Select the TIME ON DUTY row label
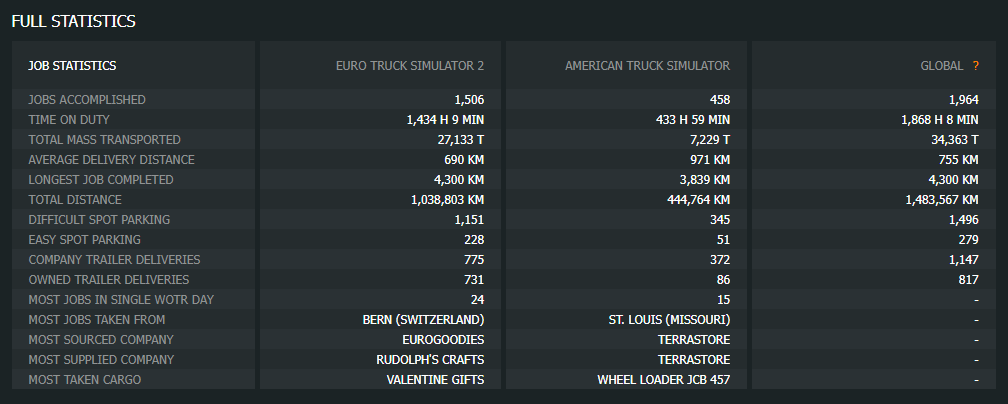Image resolution: width=1008 pixels, height=404 pixels. (x=69, y=120)
